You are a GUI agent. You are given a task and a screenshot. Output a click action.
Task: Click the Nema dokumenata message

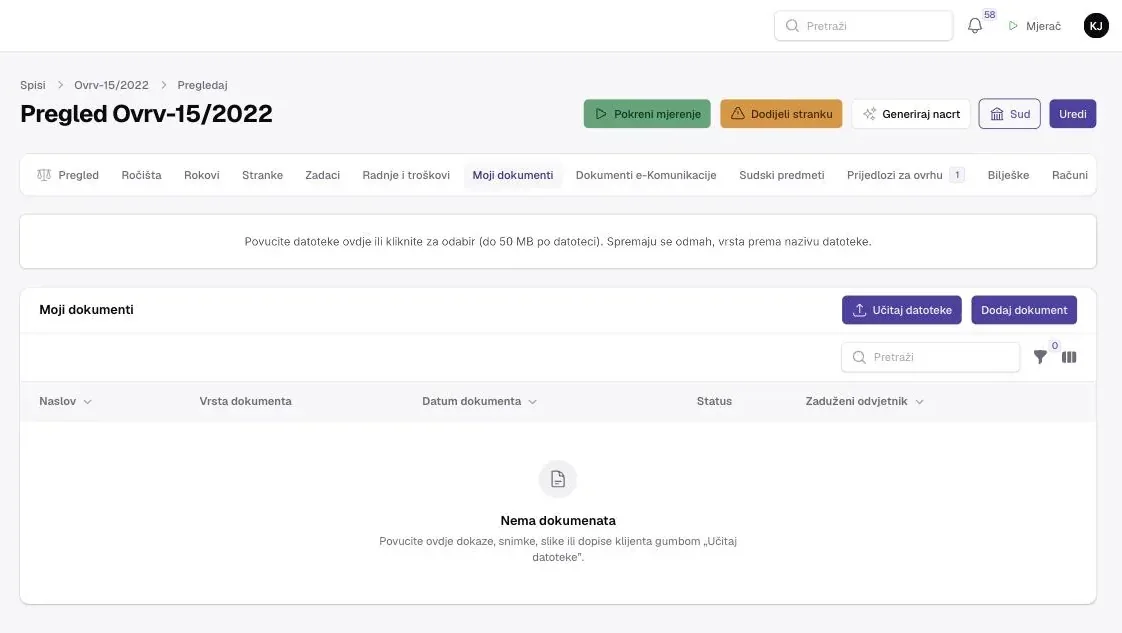tap(558, 521)
